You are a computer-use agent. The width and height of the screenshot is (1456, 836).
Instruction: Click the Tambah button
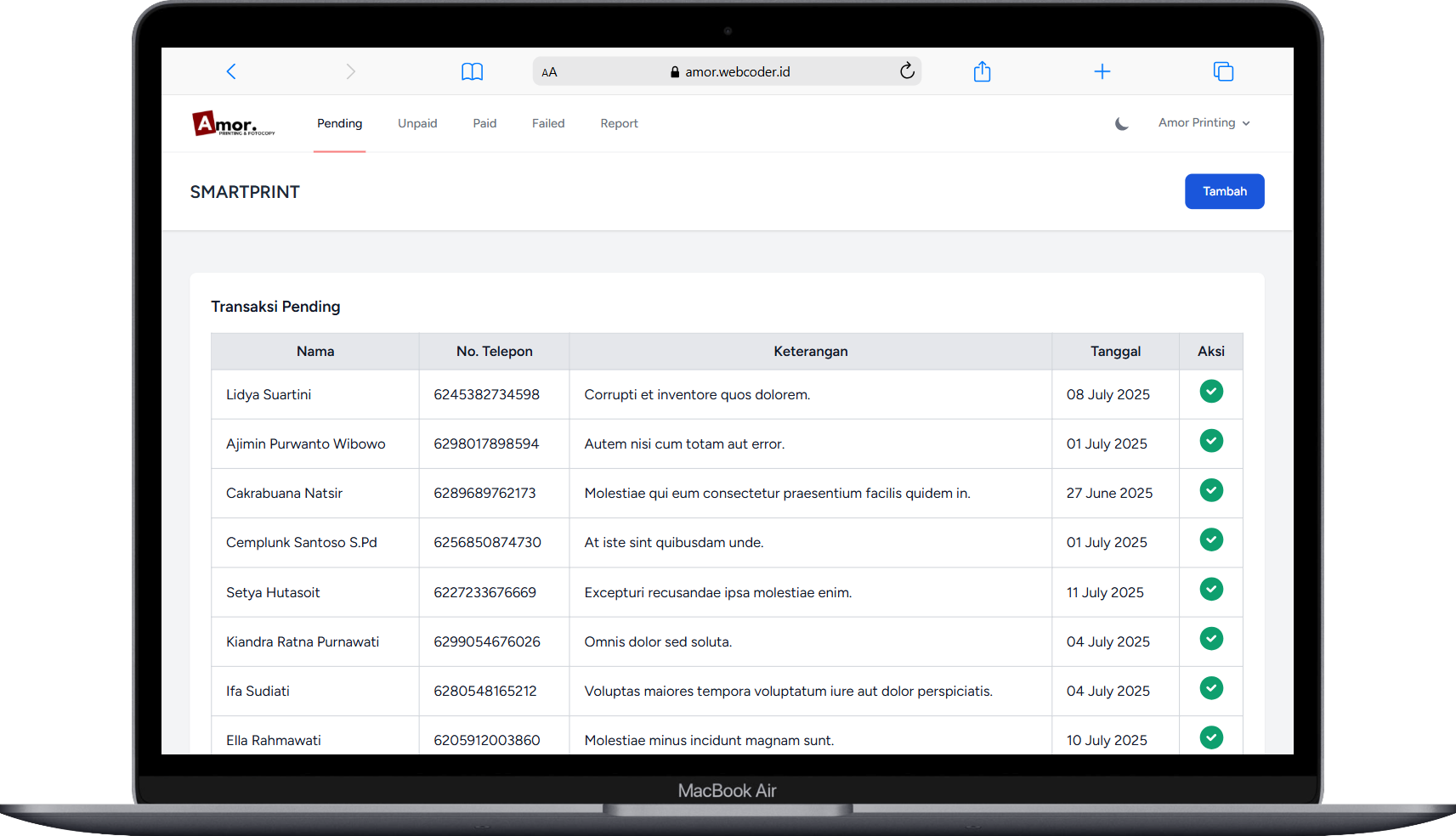pos(1225,191)
